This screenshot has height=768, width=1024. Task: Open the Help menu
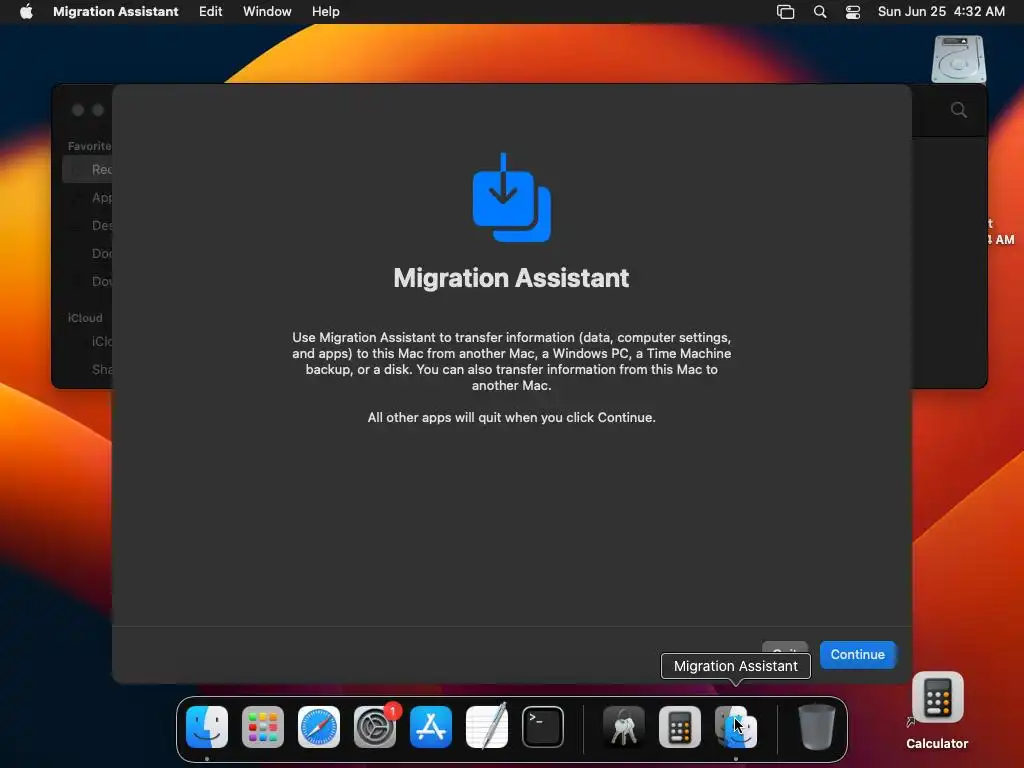pyautogui.click(x=325, y=11)
